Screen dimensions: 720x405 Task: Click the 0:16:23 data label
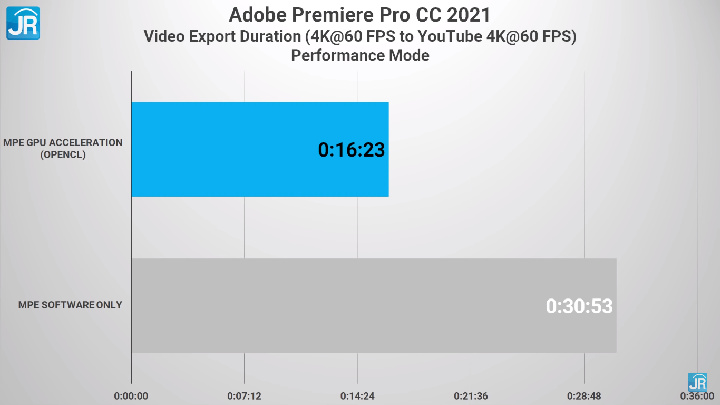[x=352, y=150]
